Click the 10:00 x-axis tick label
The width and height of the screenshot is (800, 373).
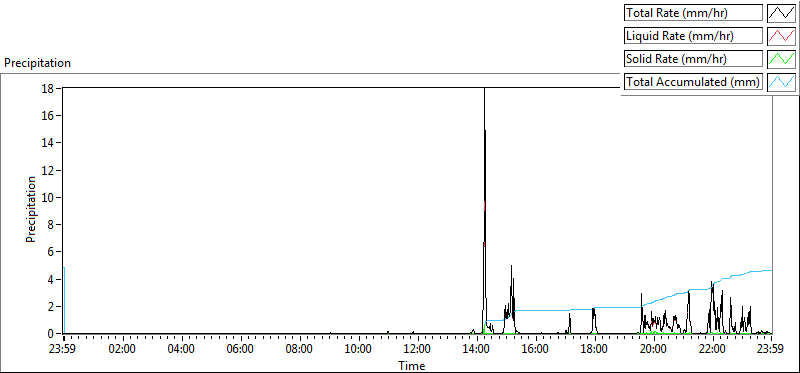click(359, 350)
